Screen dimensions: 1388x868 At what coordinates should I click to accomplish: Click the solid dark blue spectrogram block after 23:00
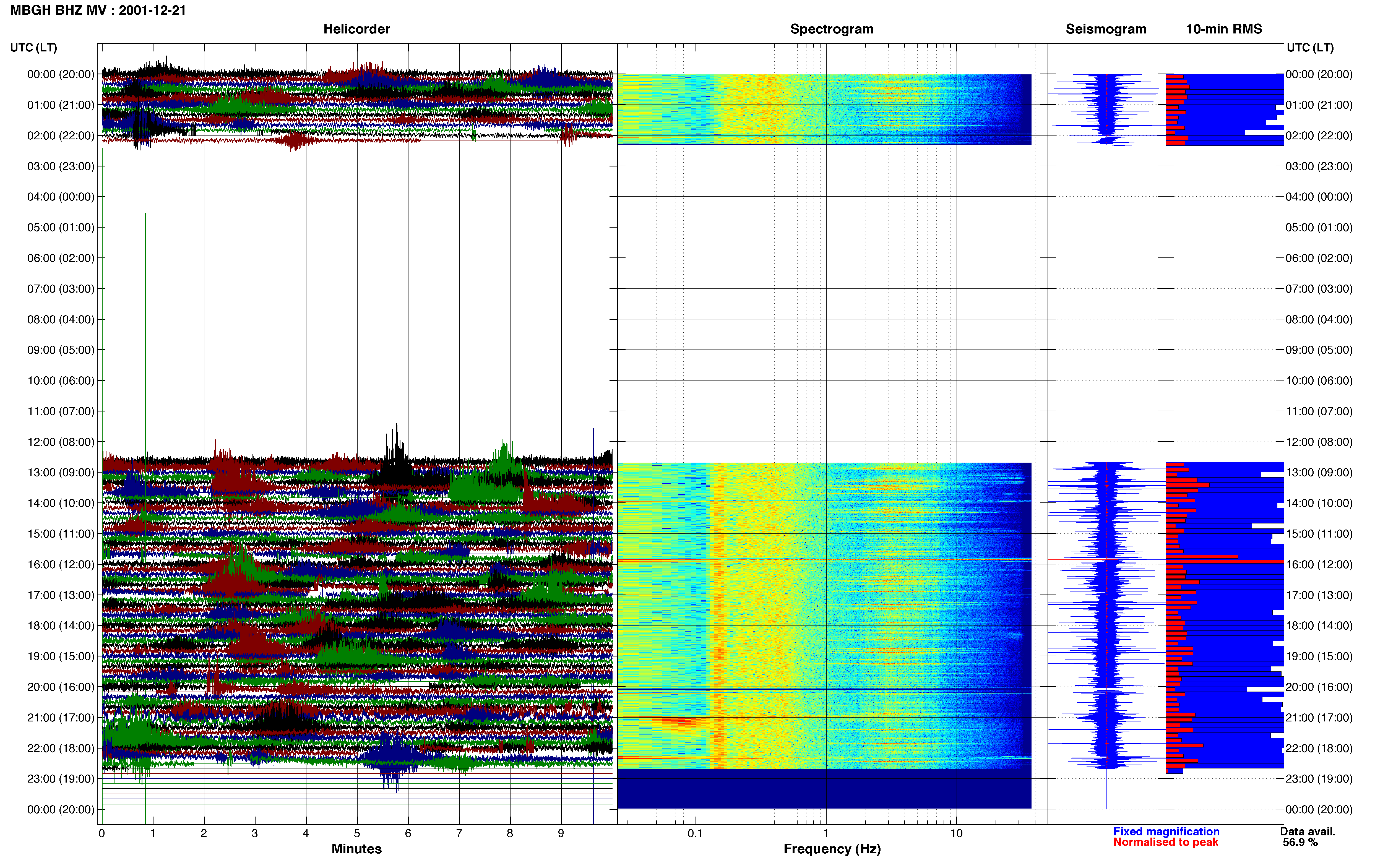click(824, 789)
